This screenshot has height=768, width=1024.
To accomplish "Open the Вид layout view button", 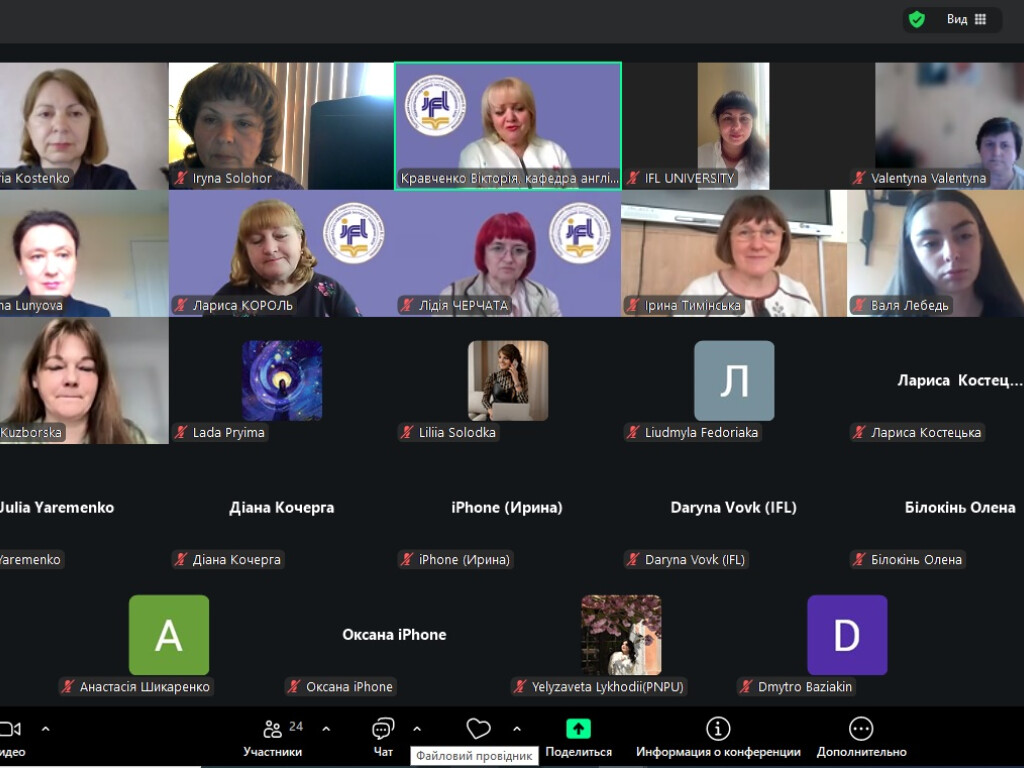I will pyautogui.click(x=966, y=20).
